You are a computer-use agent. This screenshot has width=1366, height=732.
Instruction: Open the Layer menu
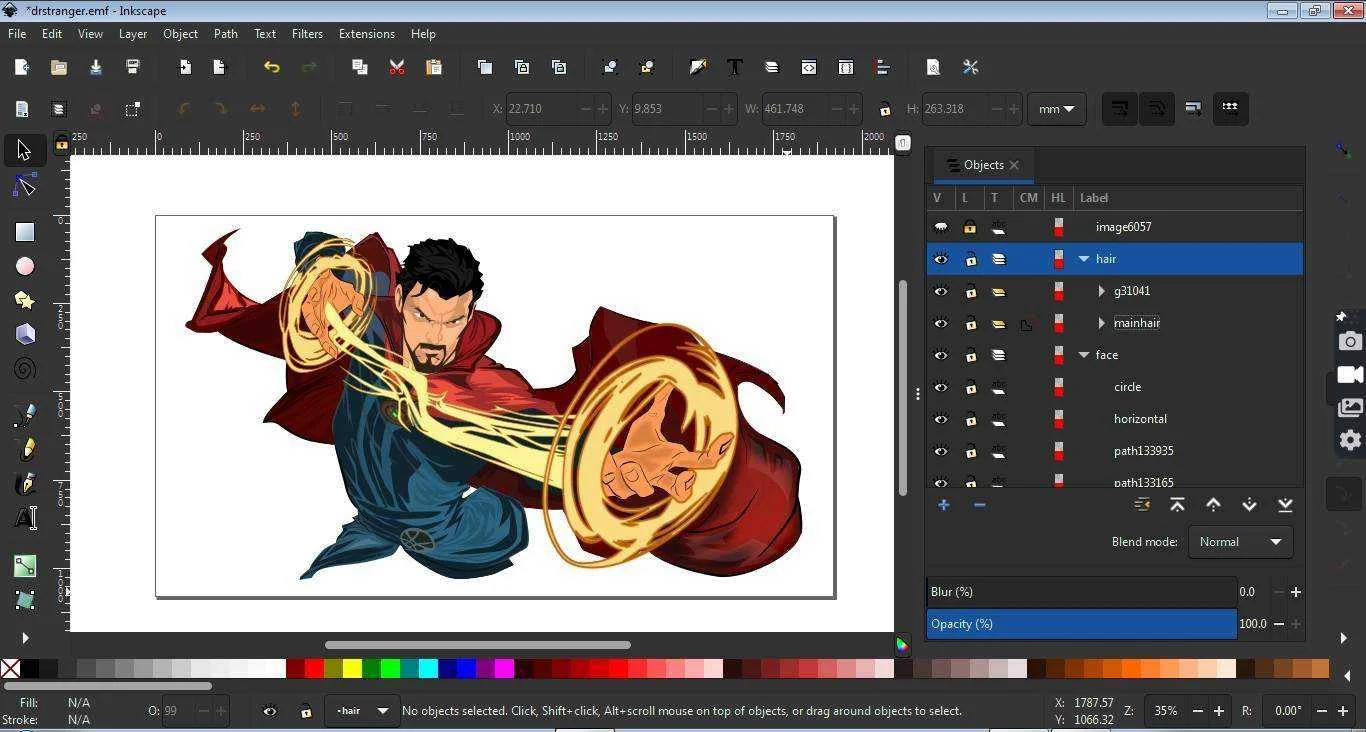coord(133,34)
